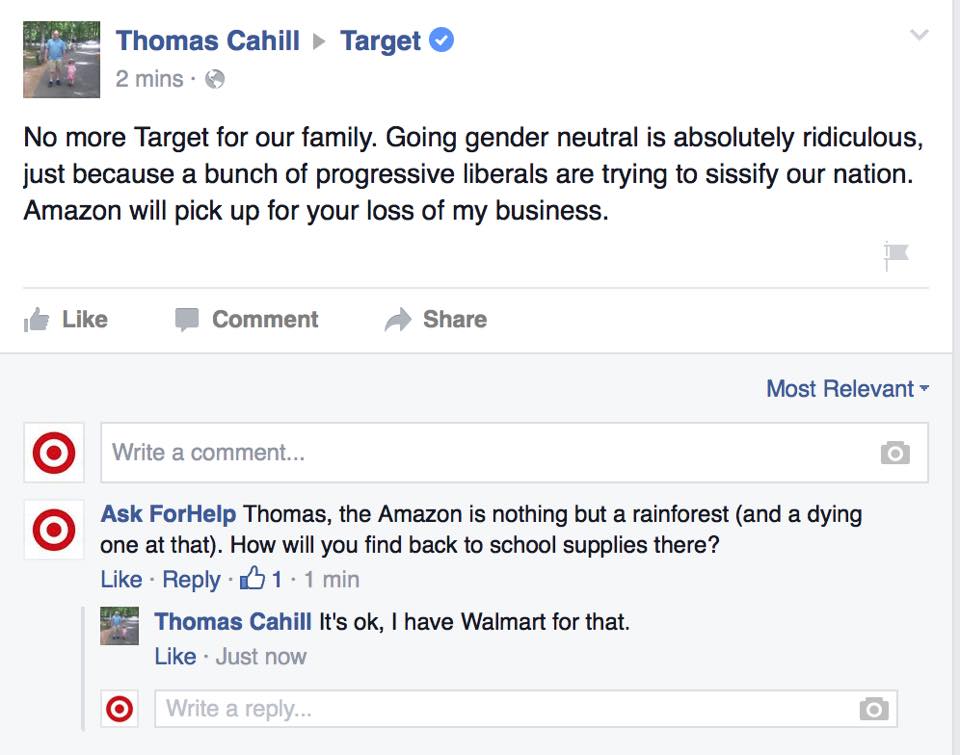Viewport: 960px width, 755px height.
Task: Open the Most Relevant sorting dropdown
Action: pos(845,389)
